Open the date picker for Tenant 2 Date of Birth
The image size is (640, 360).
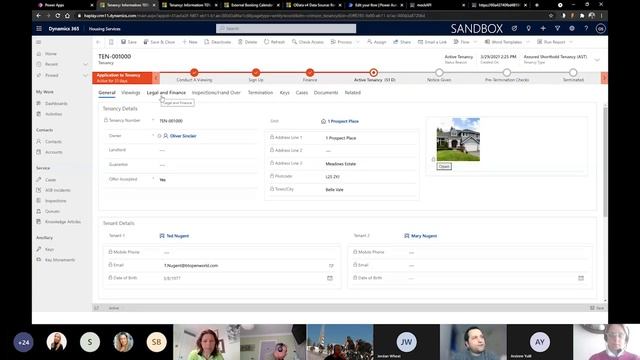581,278
